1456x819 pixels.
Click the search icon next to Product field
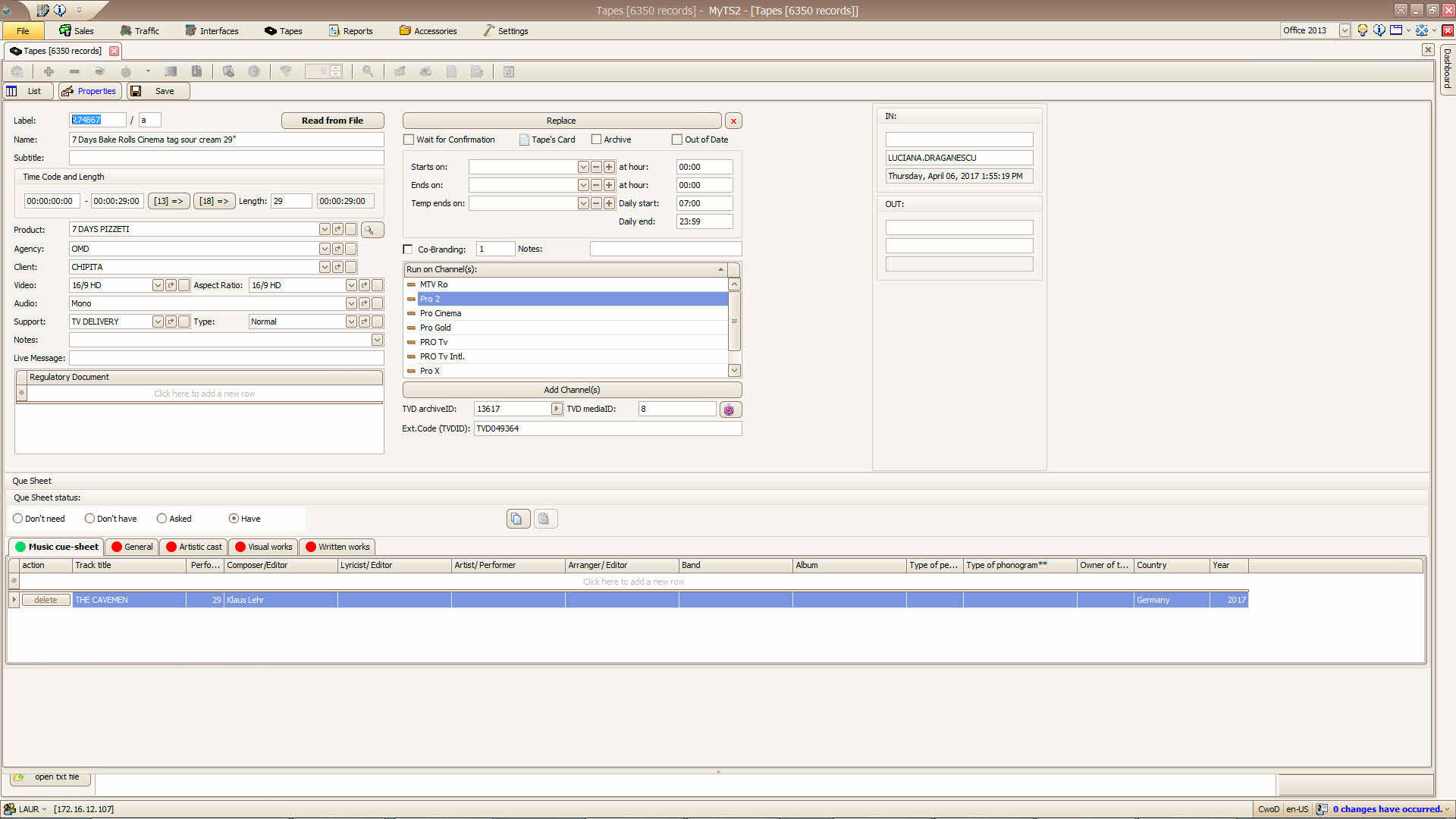coord(371,230)
